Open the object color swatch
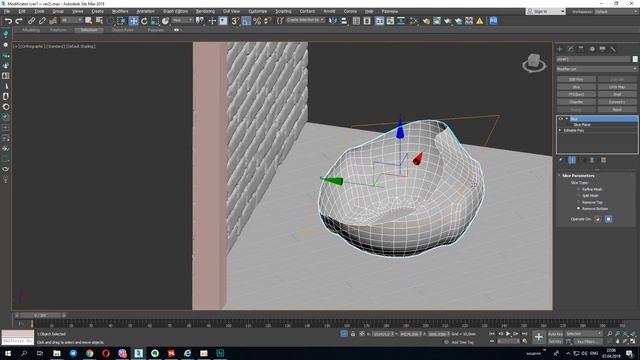 pyautogui.click(x=635, y=59)
